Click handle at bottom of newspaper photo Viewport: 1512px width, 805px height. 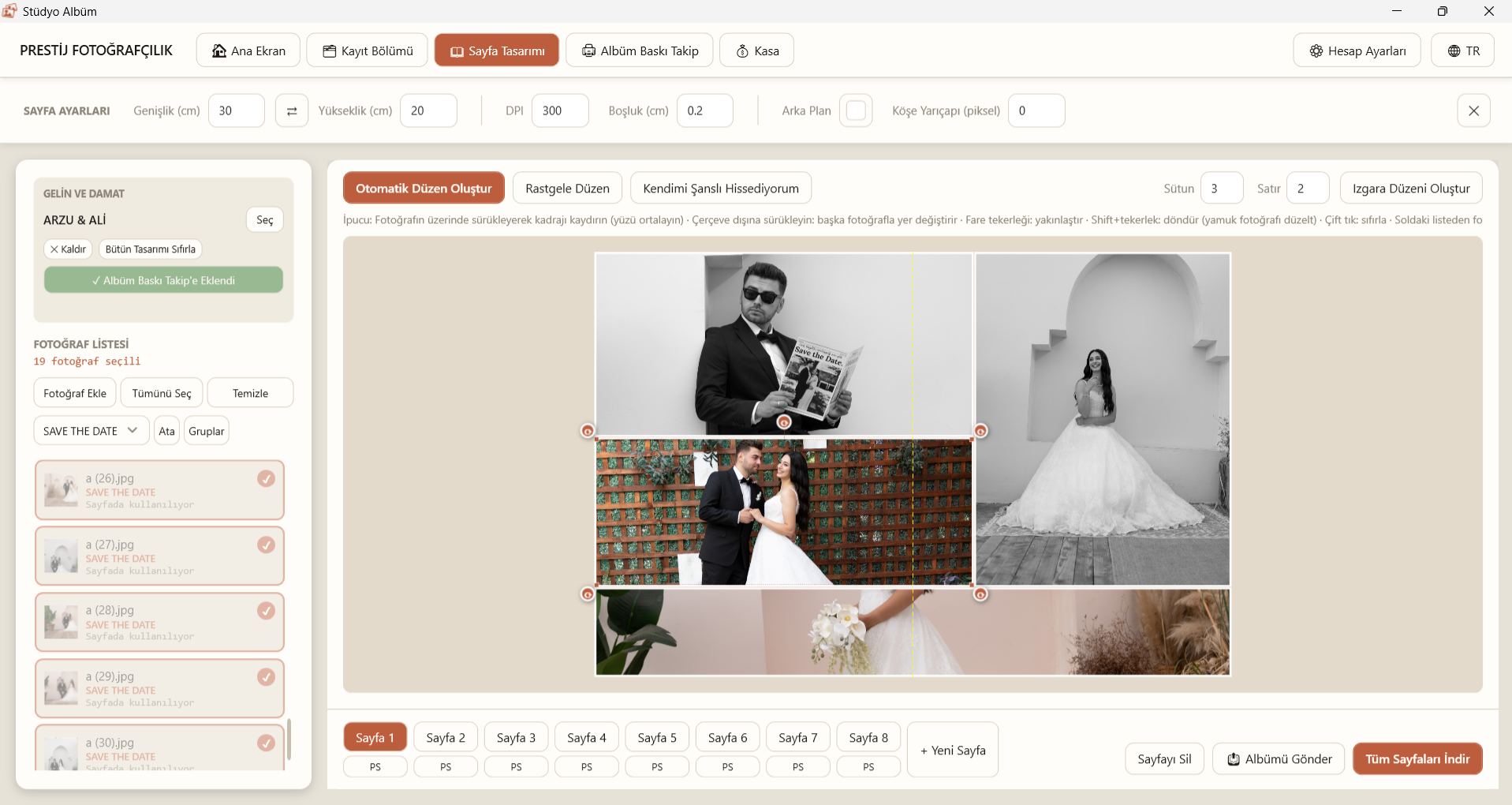784,422
